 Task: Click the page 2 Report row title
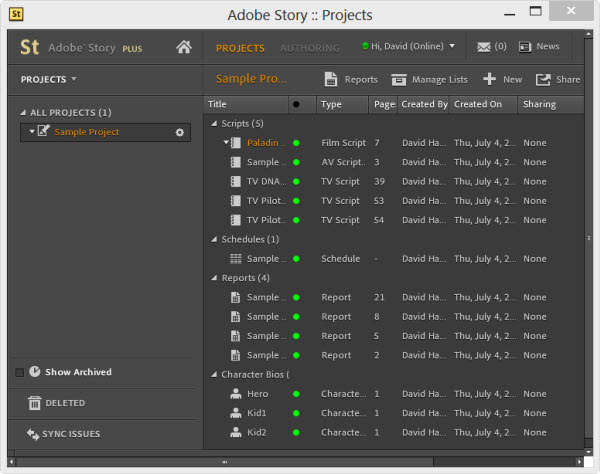(266, 355)
